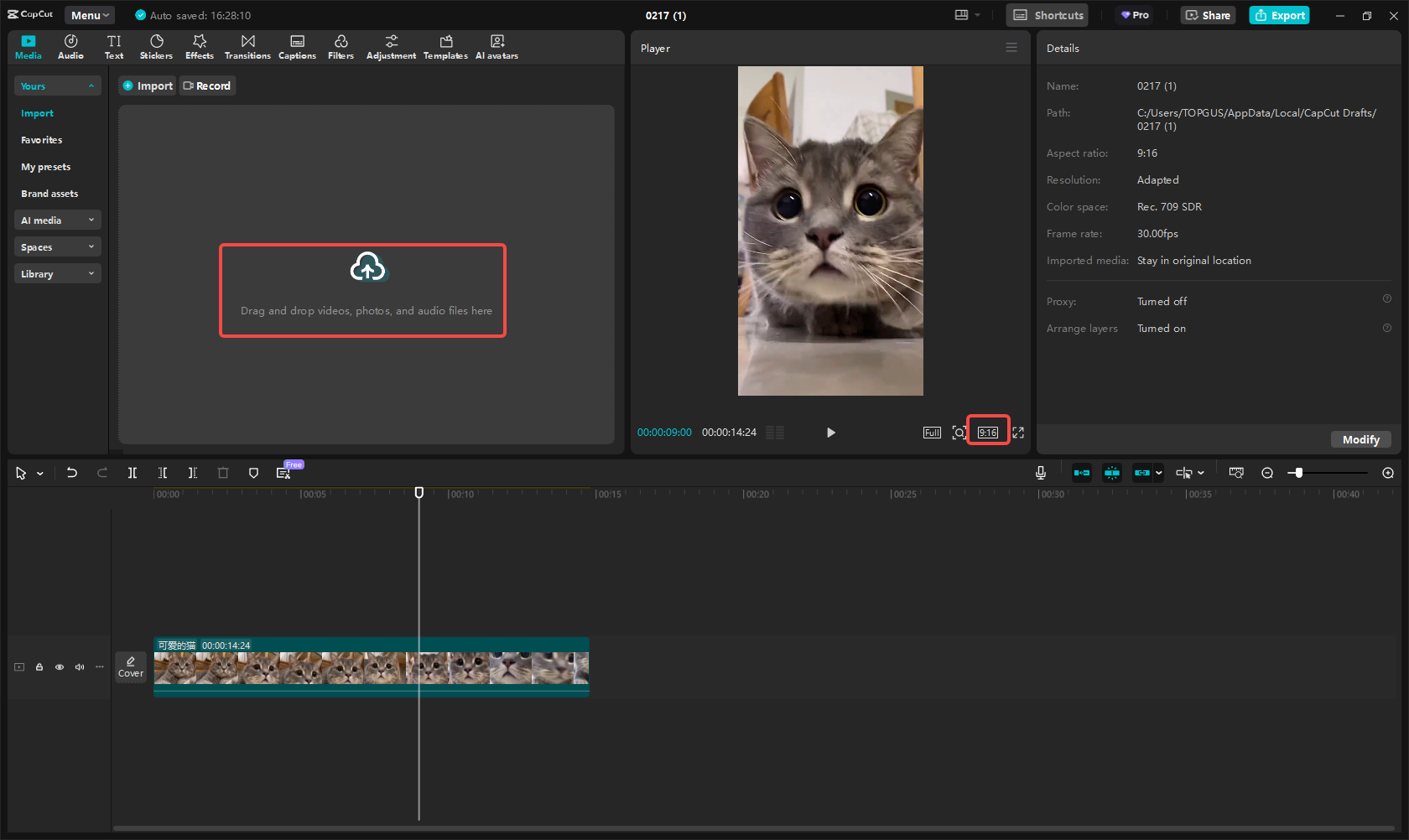This screenshot has height=840, width=1409.
Task: Click the player fullscreen expand icon
Action: pyautogui.click(x=1018, y=433)
